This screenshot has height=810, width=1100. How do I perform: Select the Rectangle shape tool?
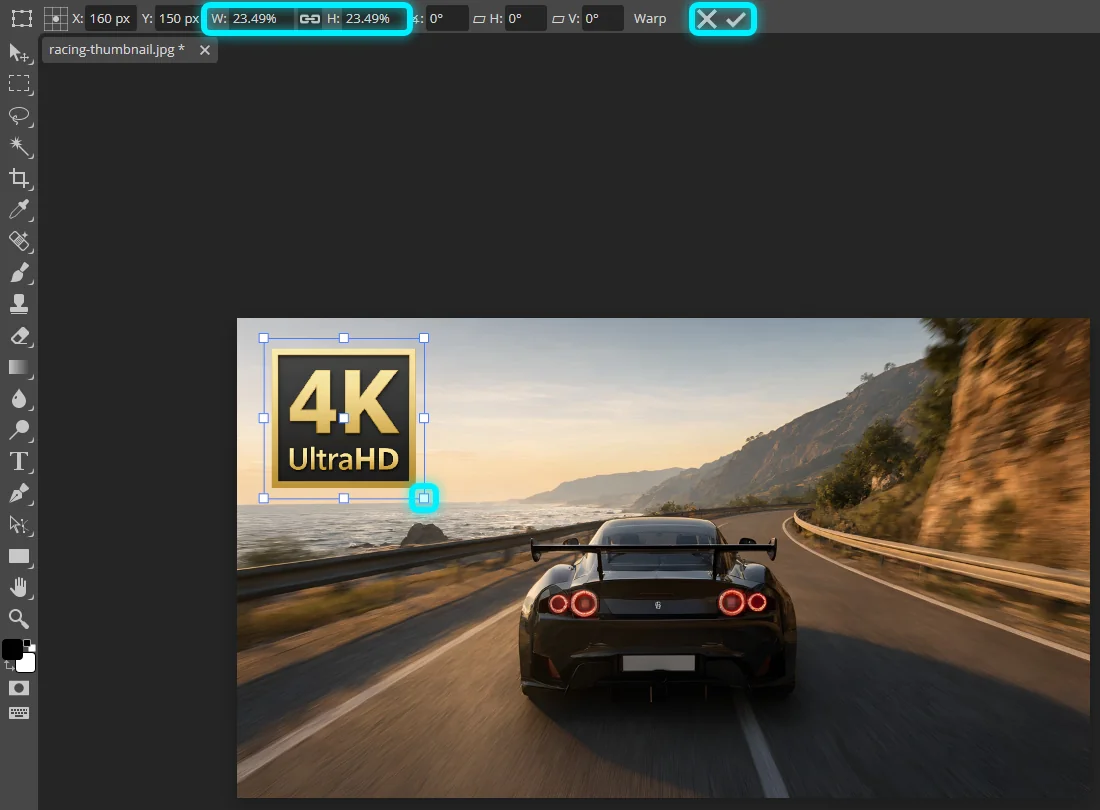19,556
